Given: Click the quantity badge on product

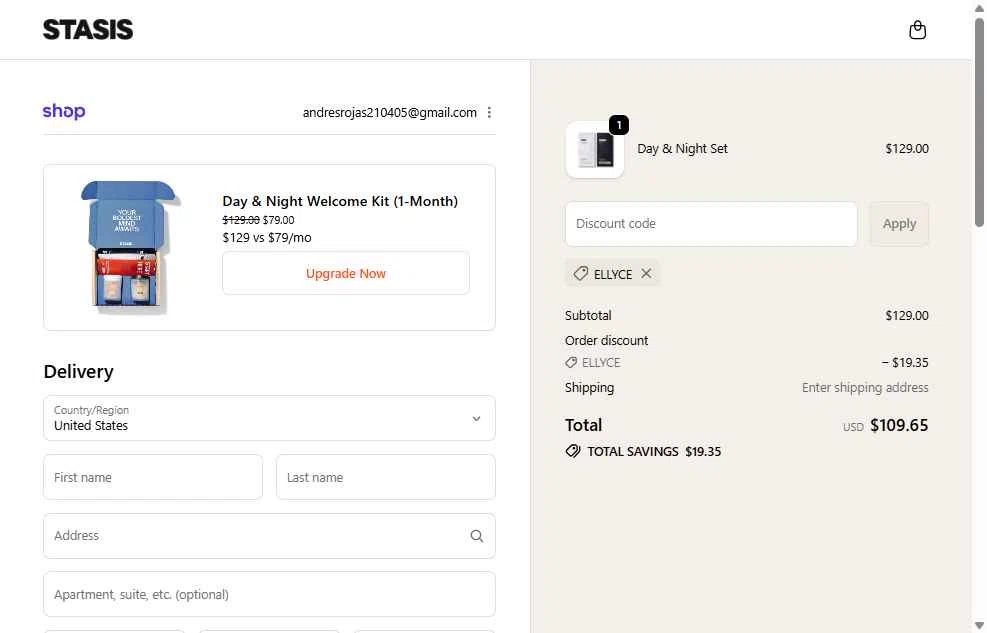Looking at the screenshot, I should 619,125.
